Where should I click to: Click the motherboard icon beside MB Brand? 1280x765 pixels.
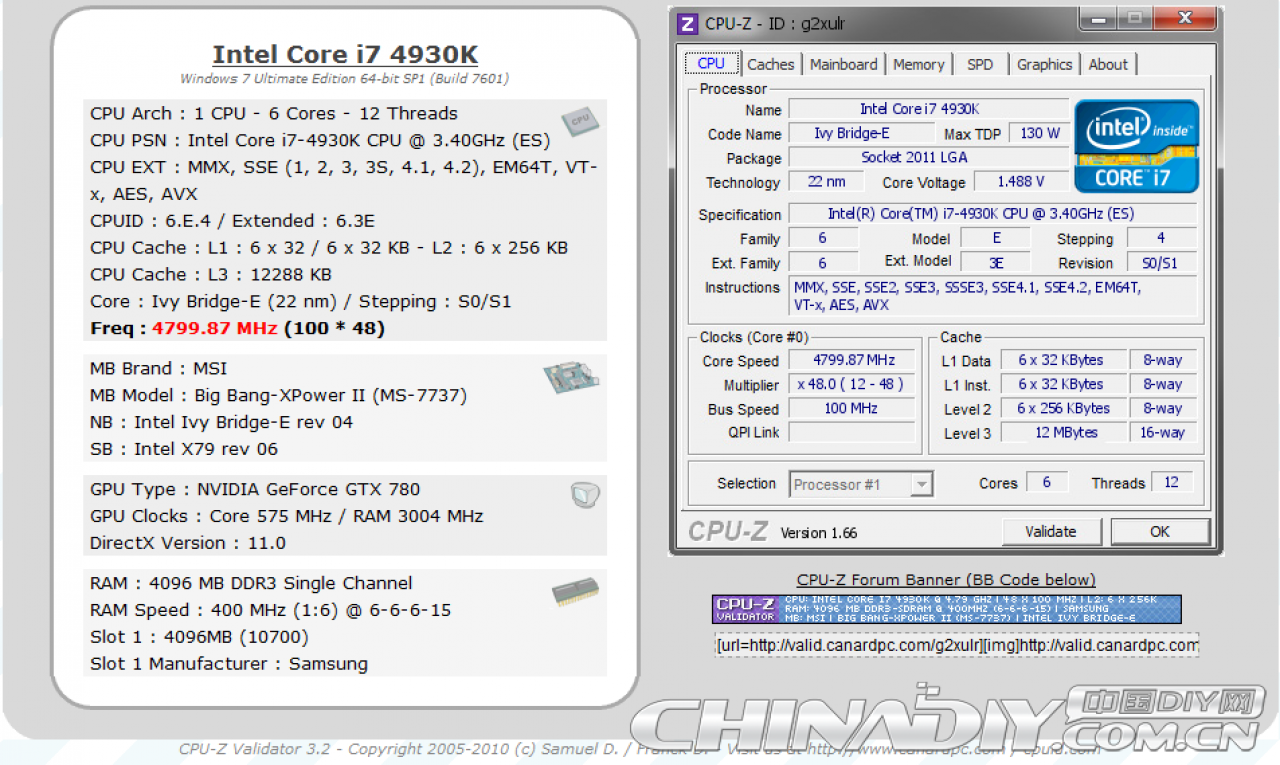pyautogui.click(x=571, y=379)
